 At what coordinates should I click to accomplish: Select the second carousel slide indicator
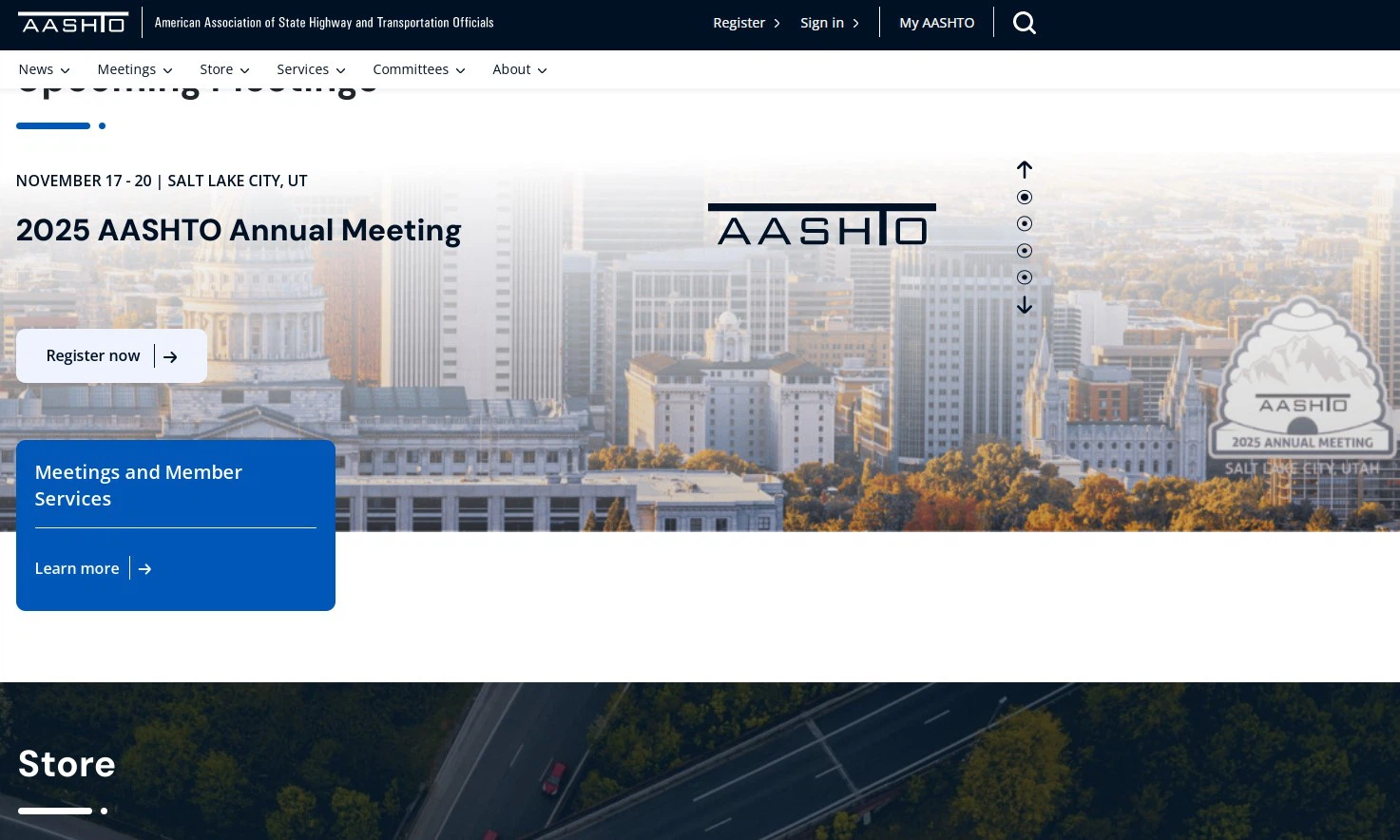pos(1024,224)
